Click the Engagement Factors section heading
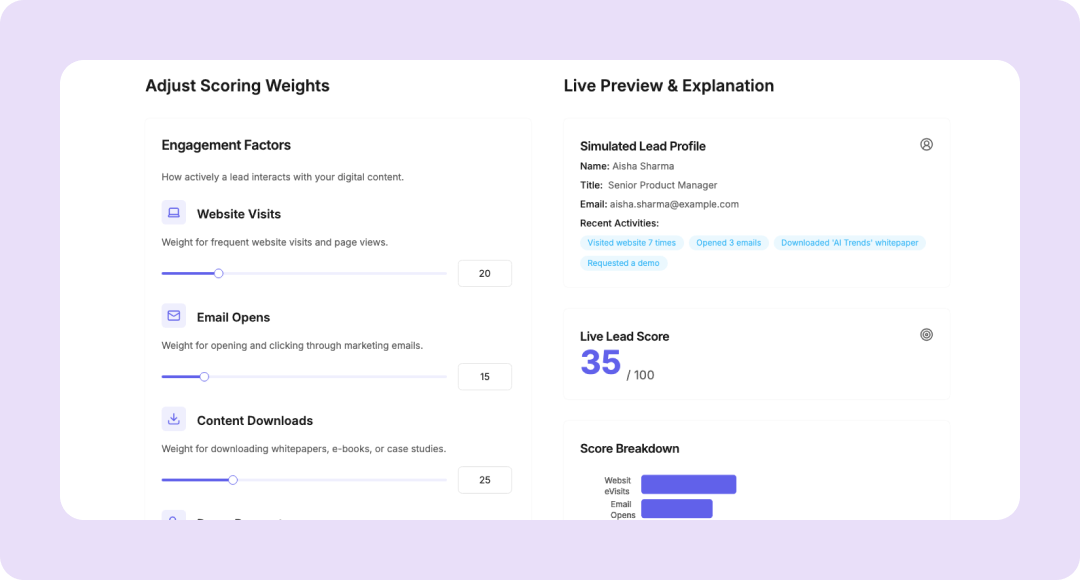The image size is (1080, 580). [x=226, y=145]
